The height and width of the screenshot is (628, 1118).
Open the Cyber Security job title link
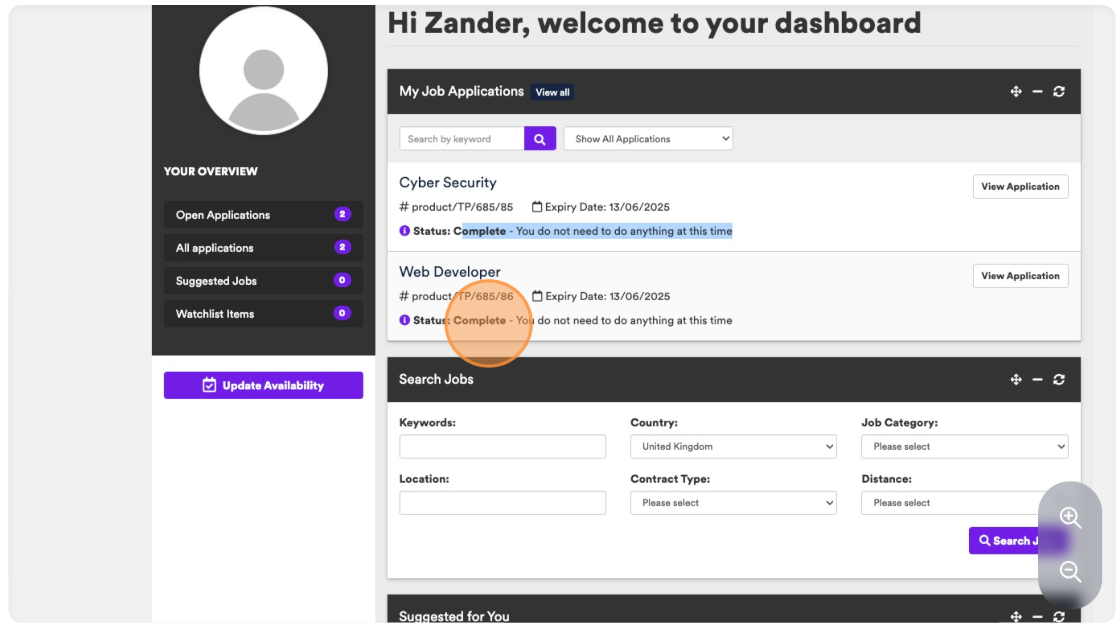(x=448, y=182)
